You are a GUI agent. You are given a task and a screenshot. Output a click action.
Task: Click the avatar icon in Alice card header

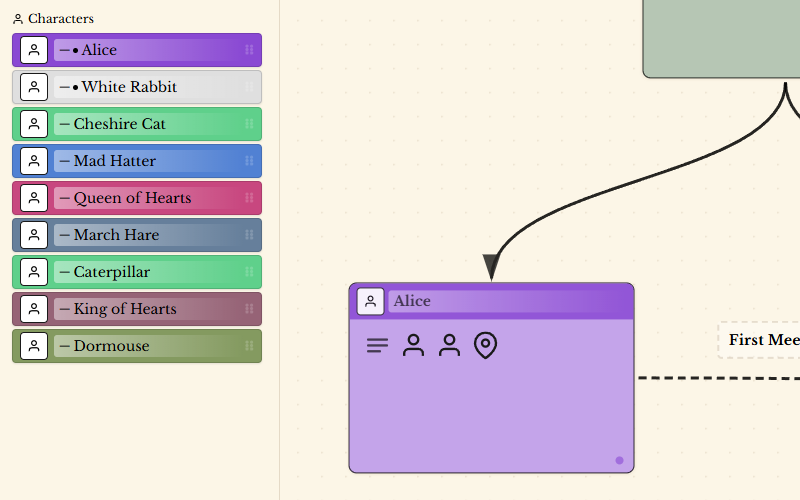pyautogui.click(x=370, y=301)
